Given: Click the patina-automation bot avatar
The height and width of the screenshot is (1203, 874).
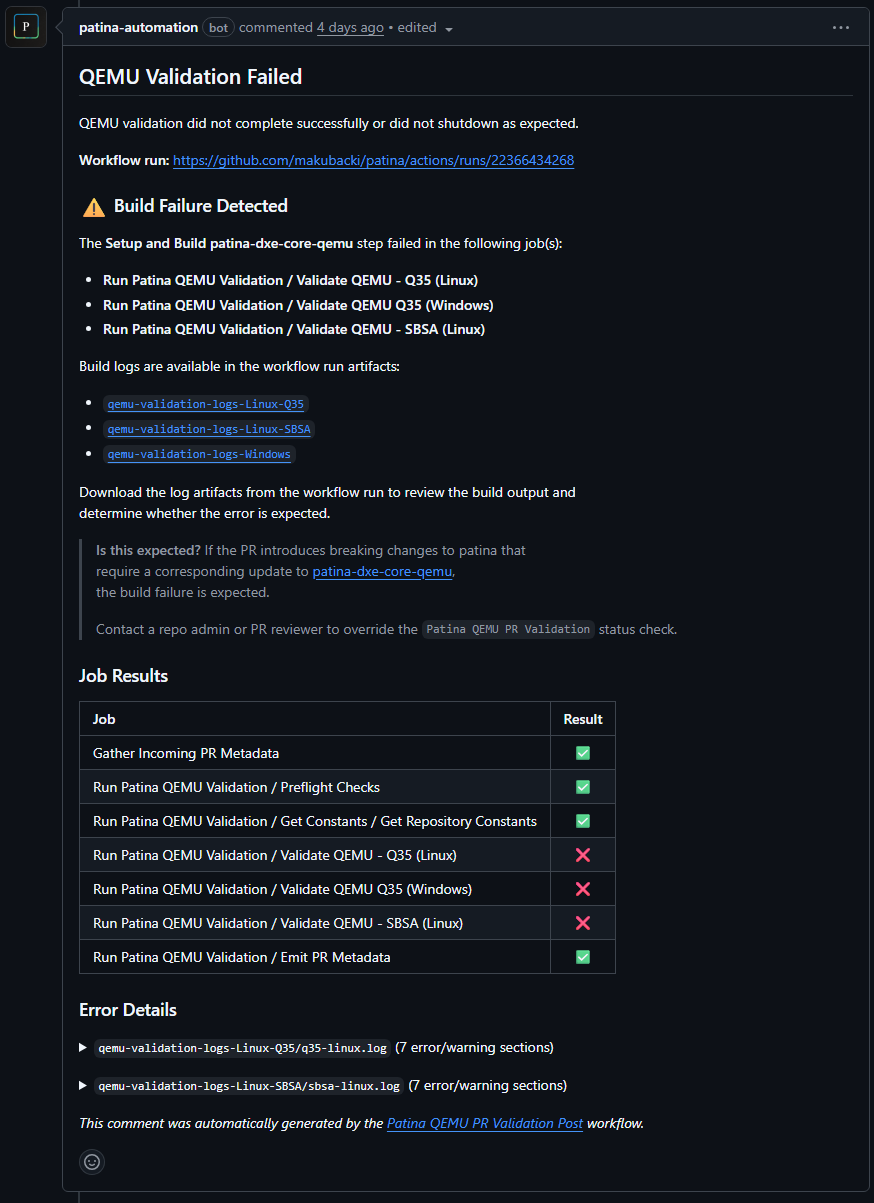Looking at the screenshot, I should (25, 27).
